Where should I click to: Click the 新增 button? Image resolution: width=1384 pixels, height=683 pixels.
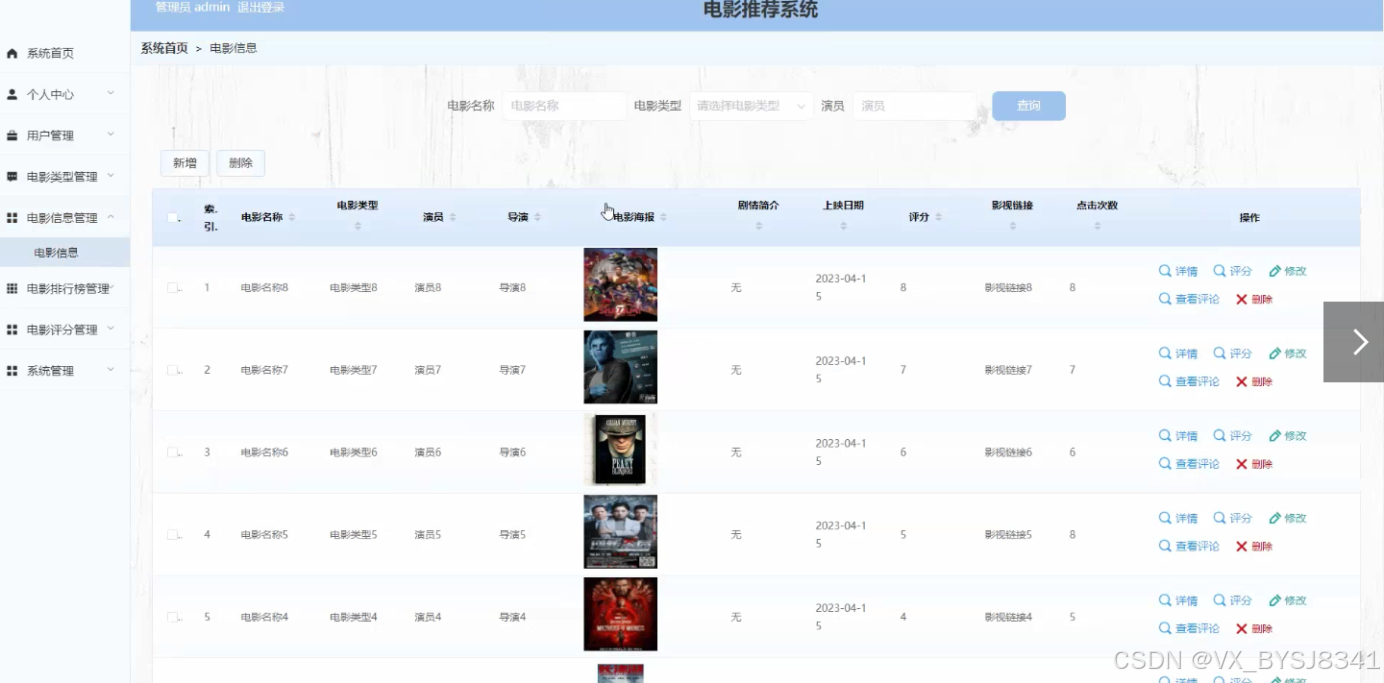[x=185, y=163]
